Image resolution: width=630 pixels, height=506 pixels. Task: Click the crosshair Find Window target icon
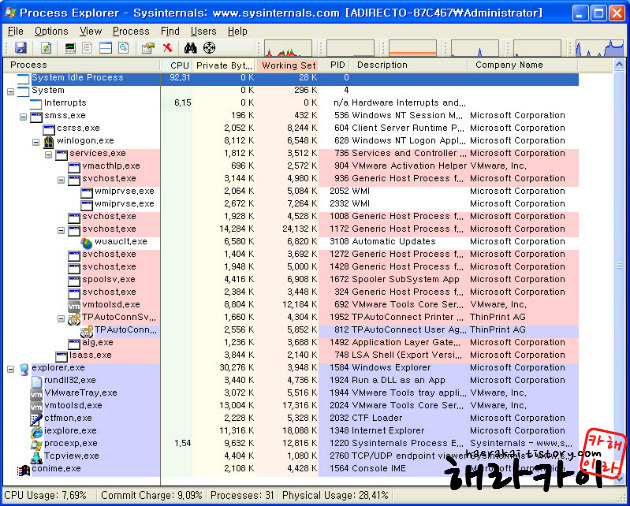click(209, 48)
